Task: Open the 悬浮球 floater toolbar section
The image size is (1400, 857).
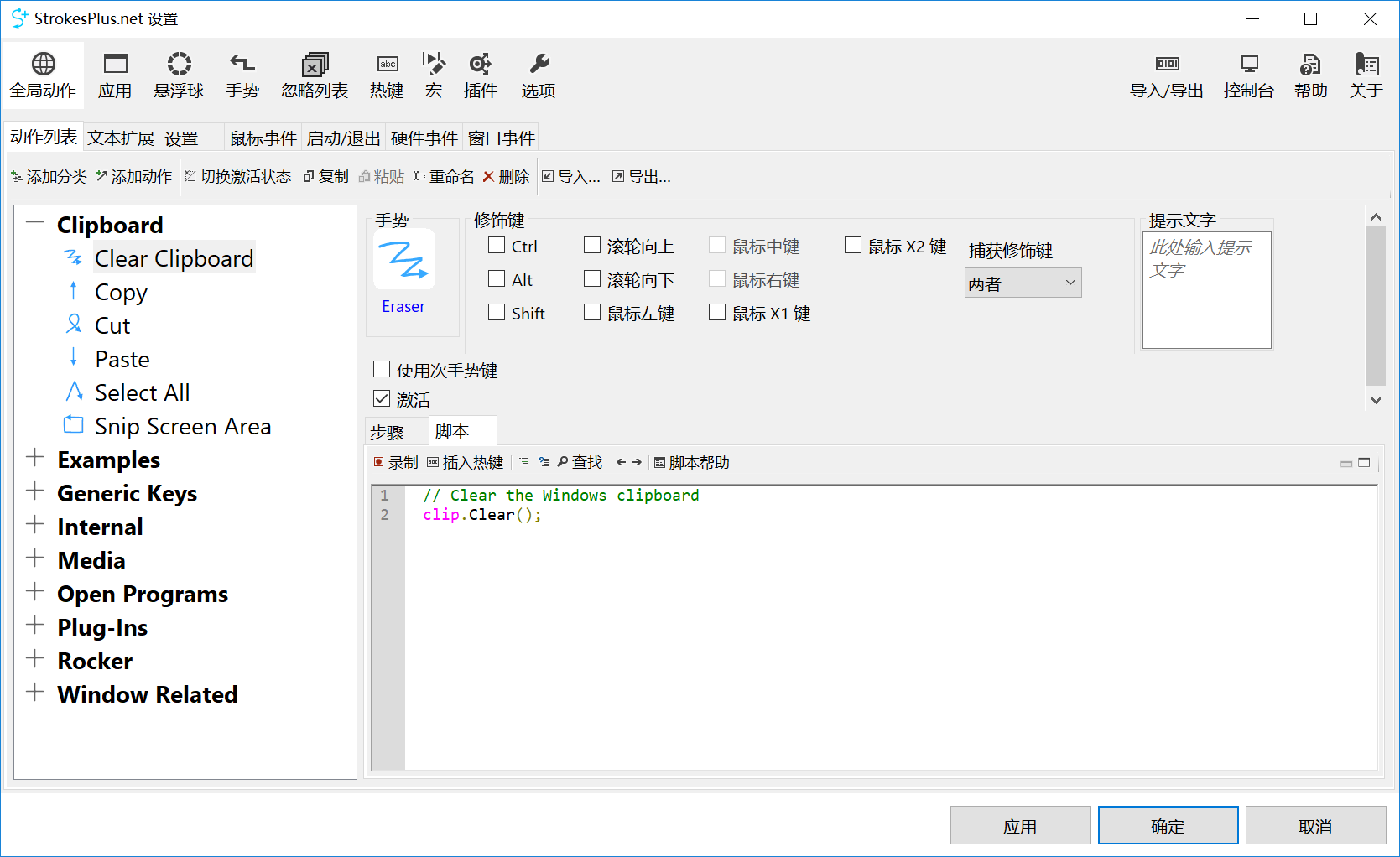Action: pyautogui.click(x=179, y=75)
